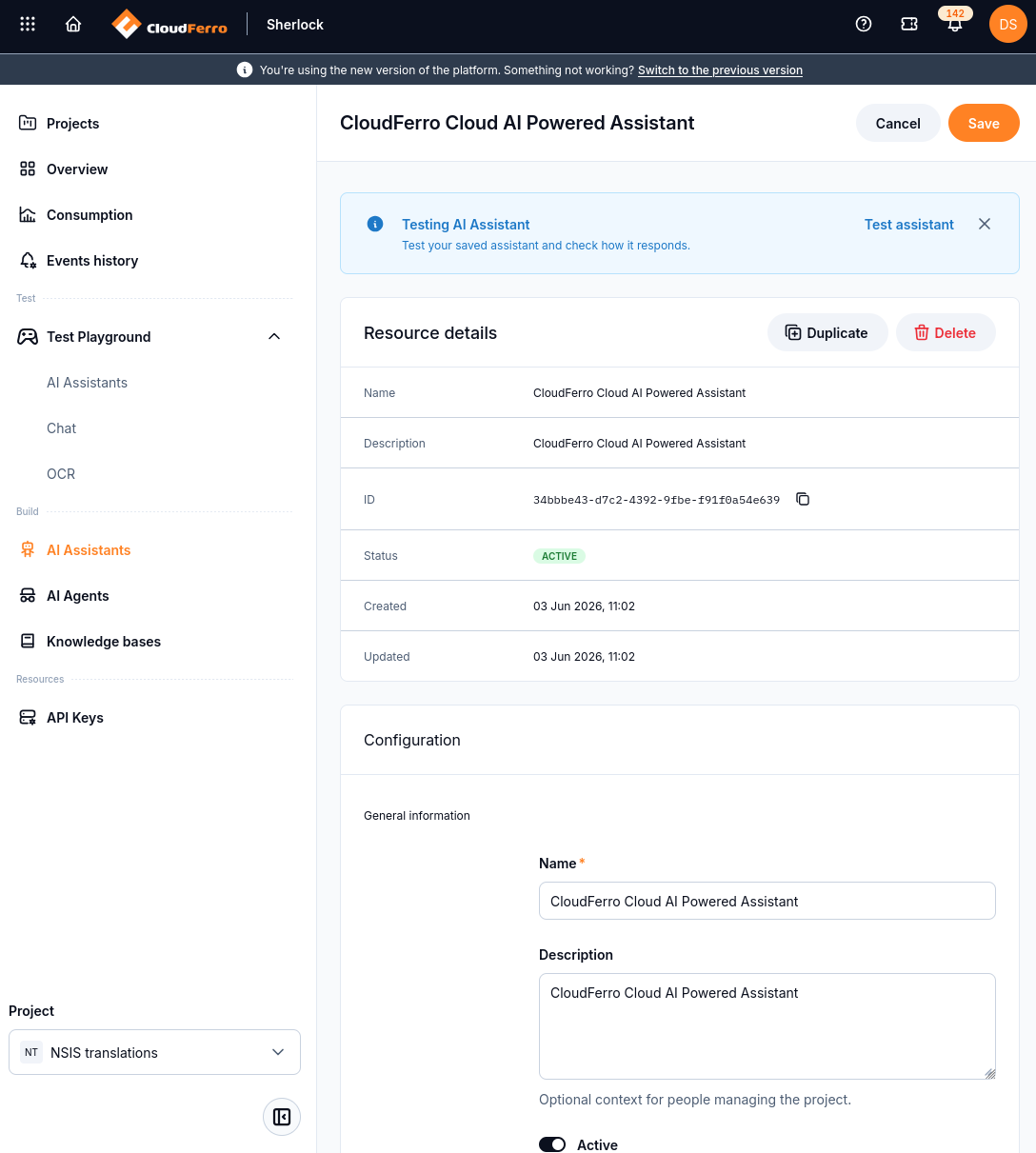Open the ticket voucher icon in header
1036x1153 pixels.
click(909, 25)
